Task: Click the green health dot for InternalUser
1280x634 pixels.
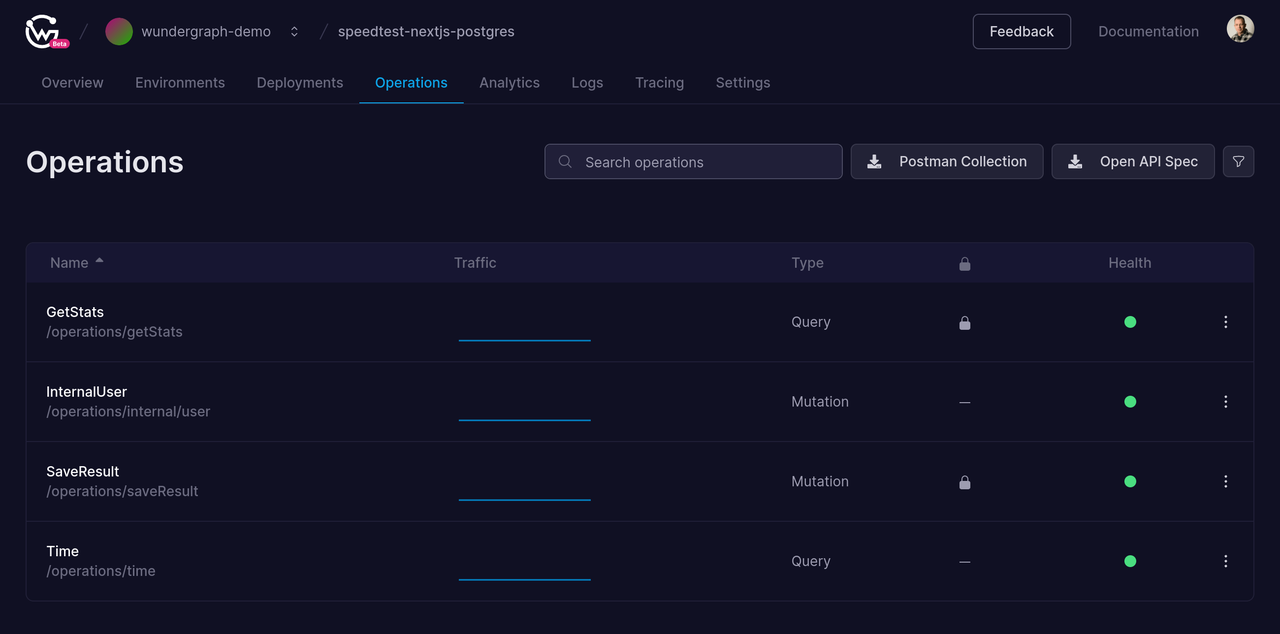Action: pos(1130,402)
